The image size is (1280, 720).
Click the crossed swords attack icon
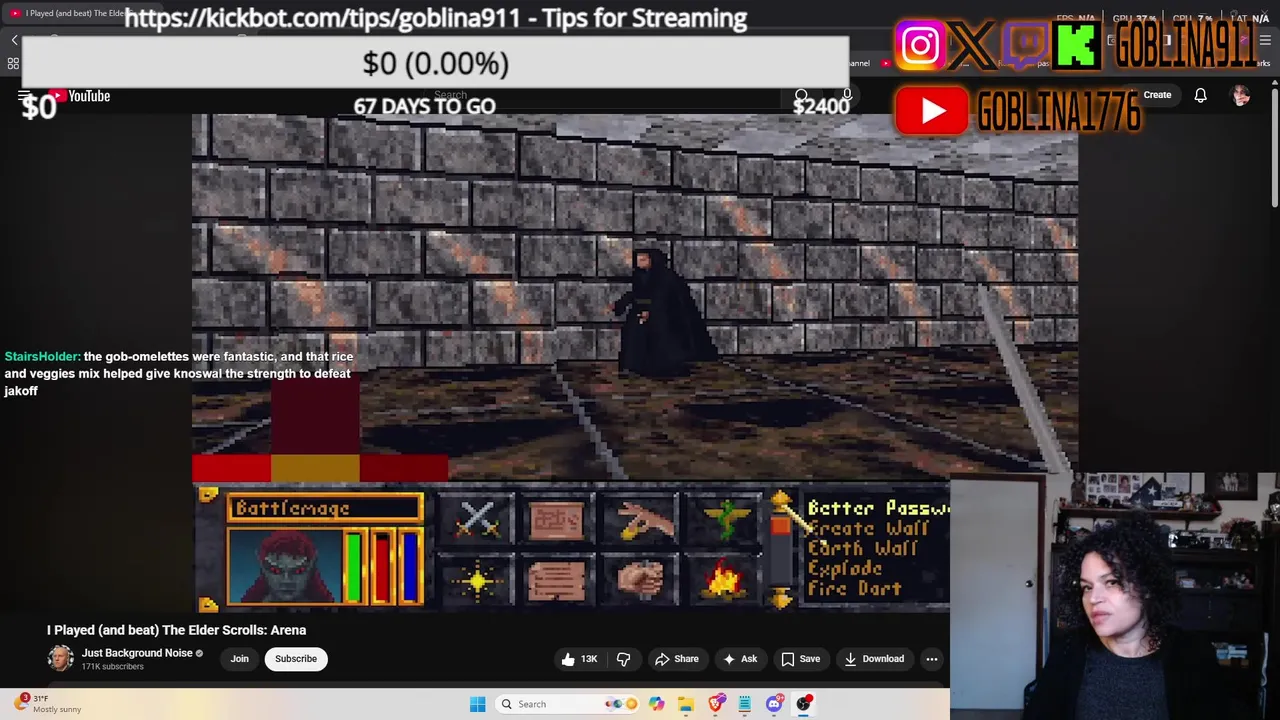476,520
